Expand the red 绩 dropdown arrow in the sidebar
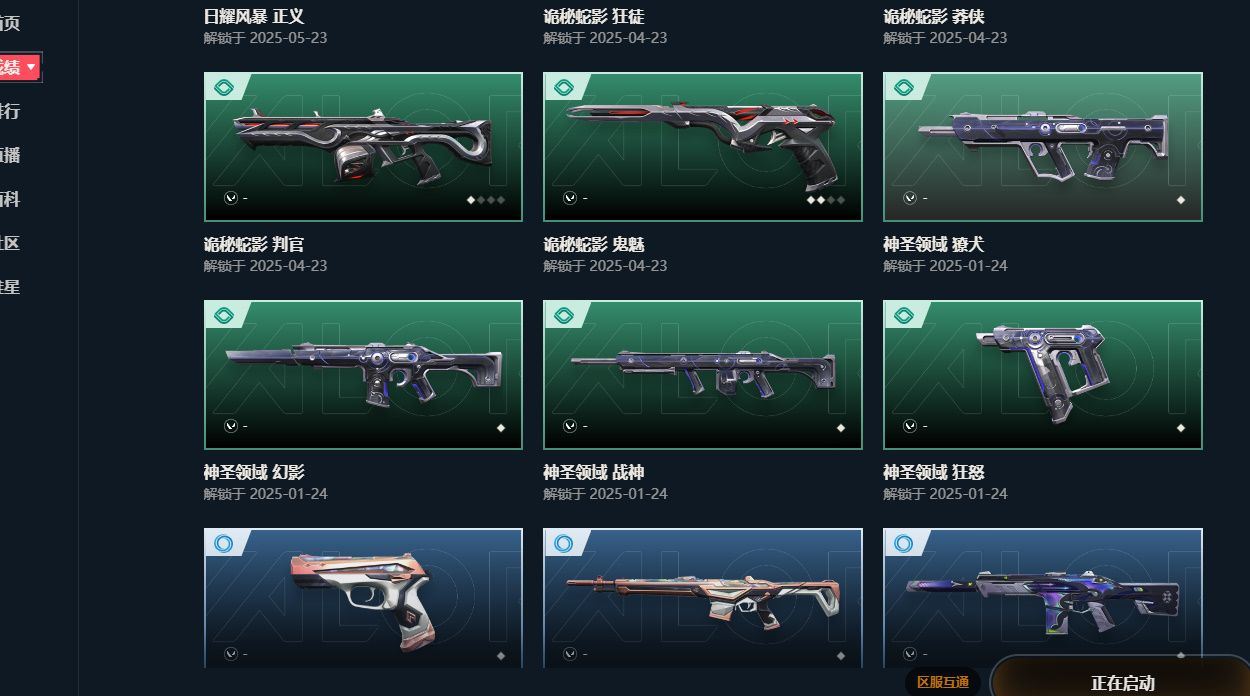Screen dimensions: 1250x696 click(31, 67)
